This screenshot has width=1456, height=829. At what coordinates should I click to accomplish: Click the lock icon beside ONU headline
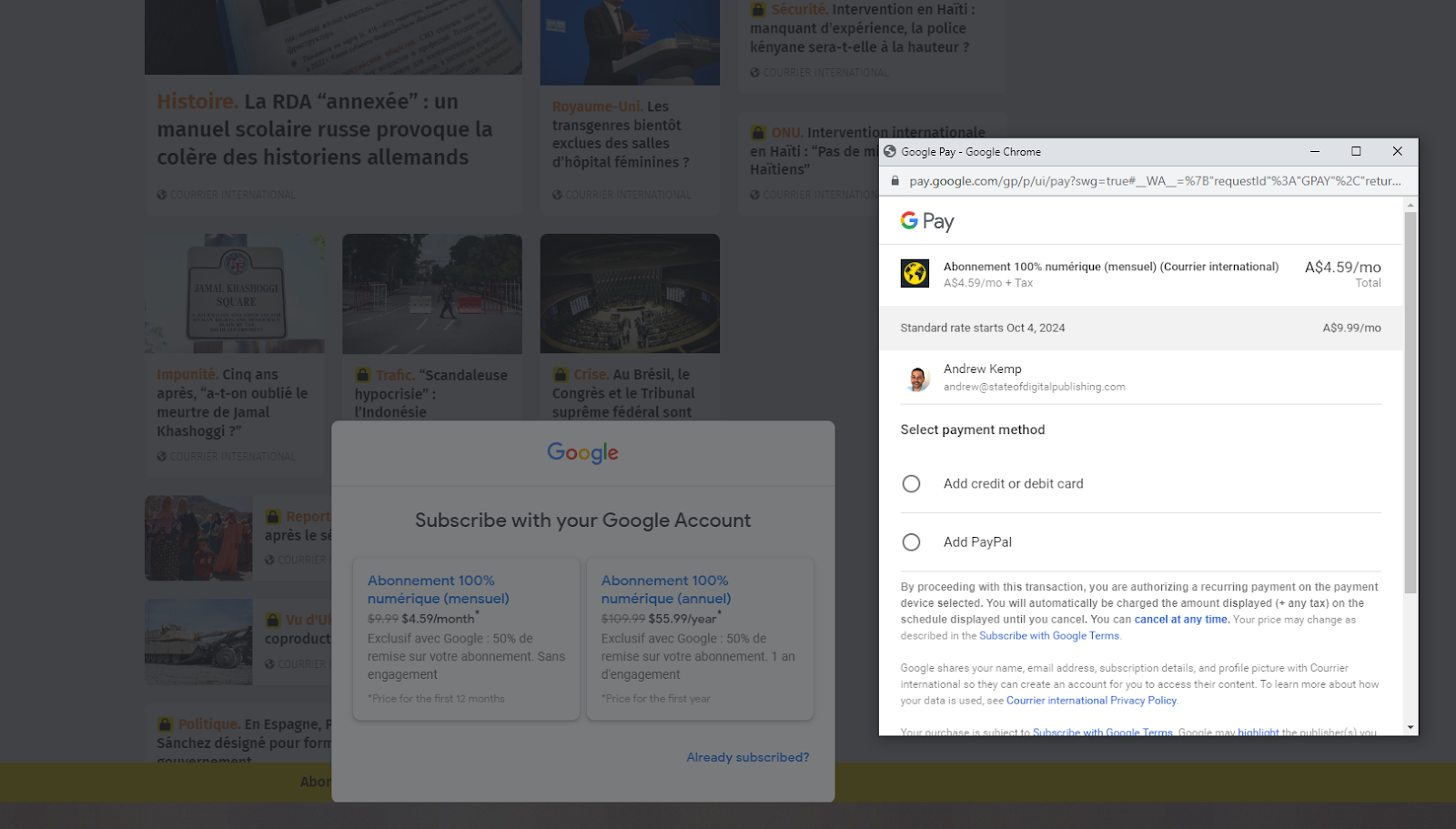pos(758,132)
